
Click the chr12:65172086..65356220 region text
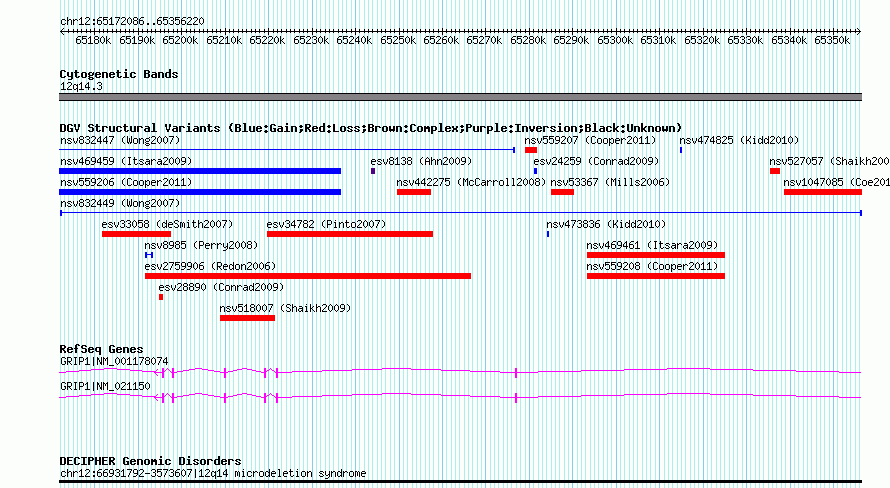(x=132, y=21)
